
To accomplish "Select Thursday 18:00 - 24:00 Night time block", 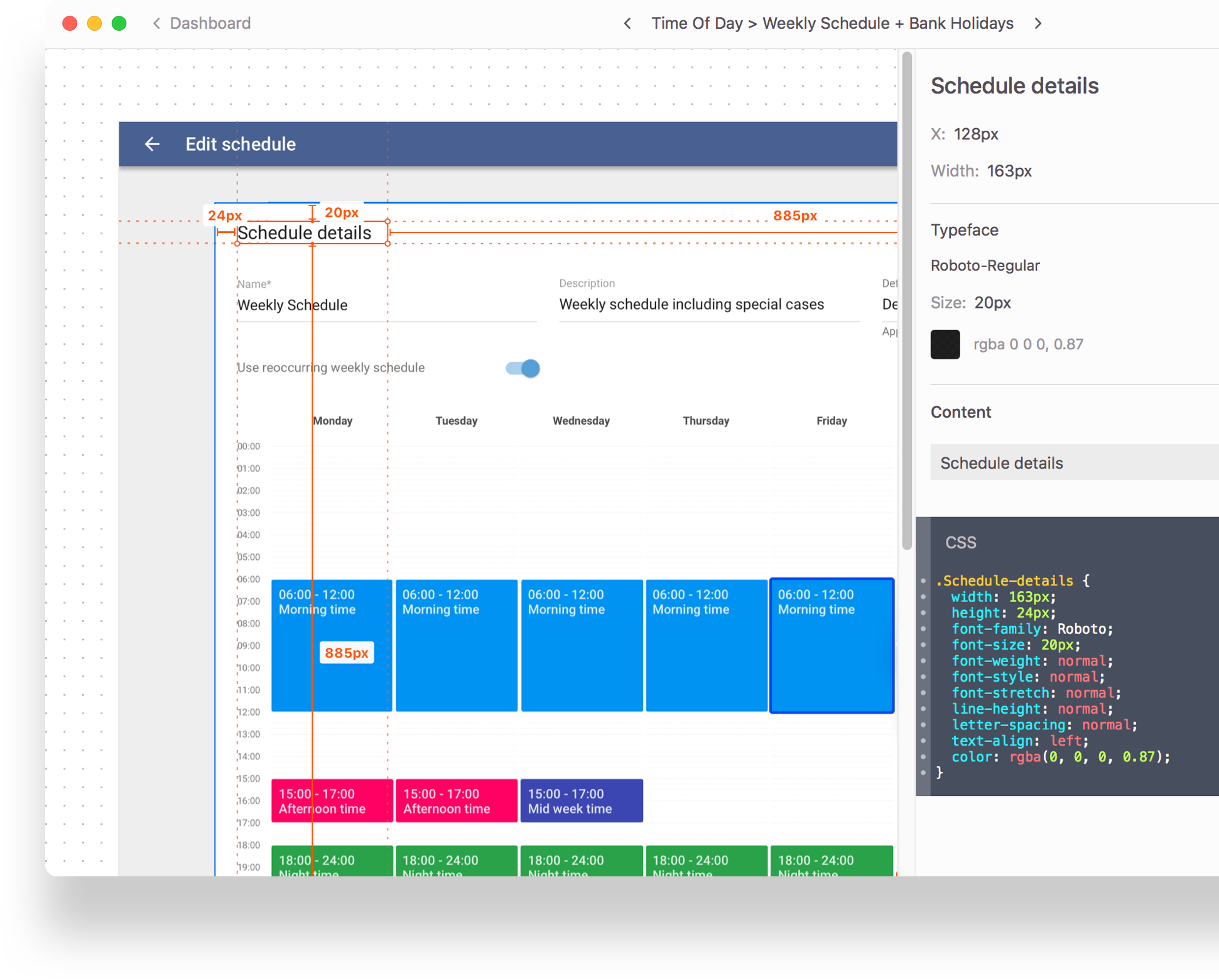I will click(x=707, y=861).
